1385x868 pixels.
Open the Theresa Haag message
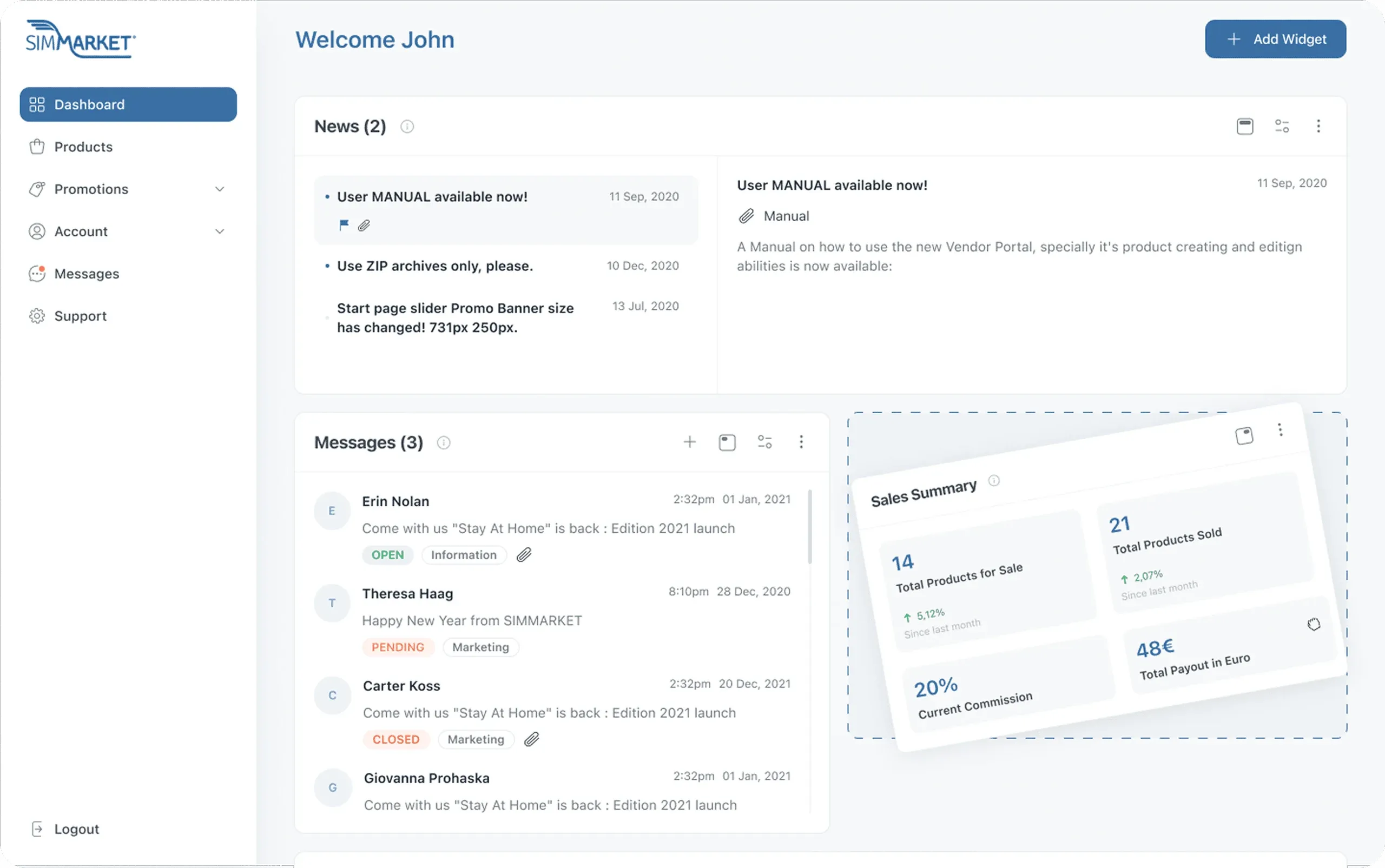click(x=552, y=620)
